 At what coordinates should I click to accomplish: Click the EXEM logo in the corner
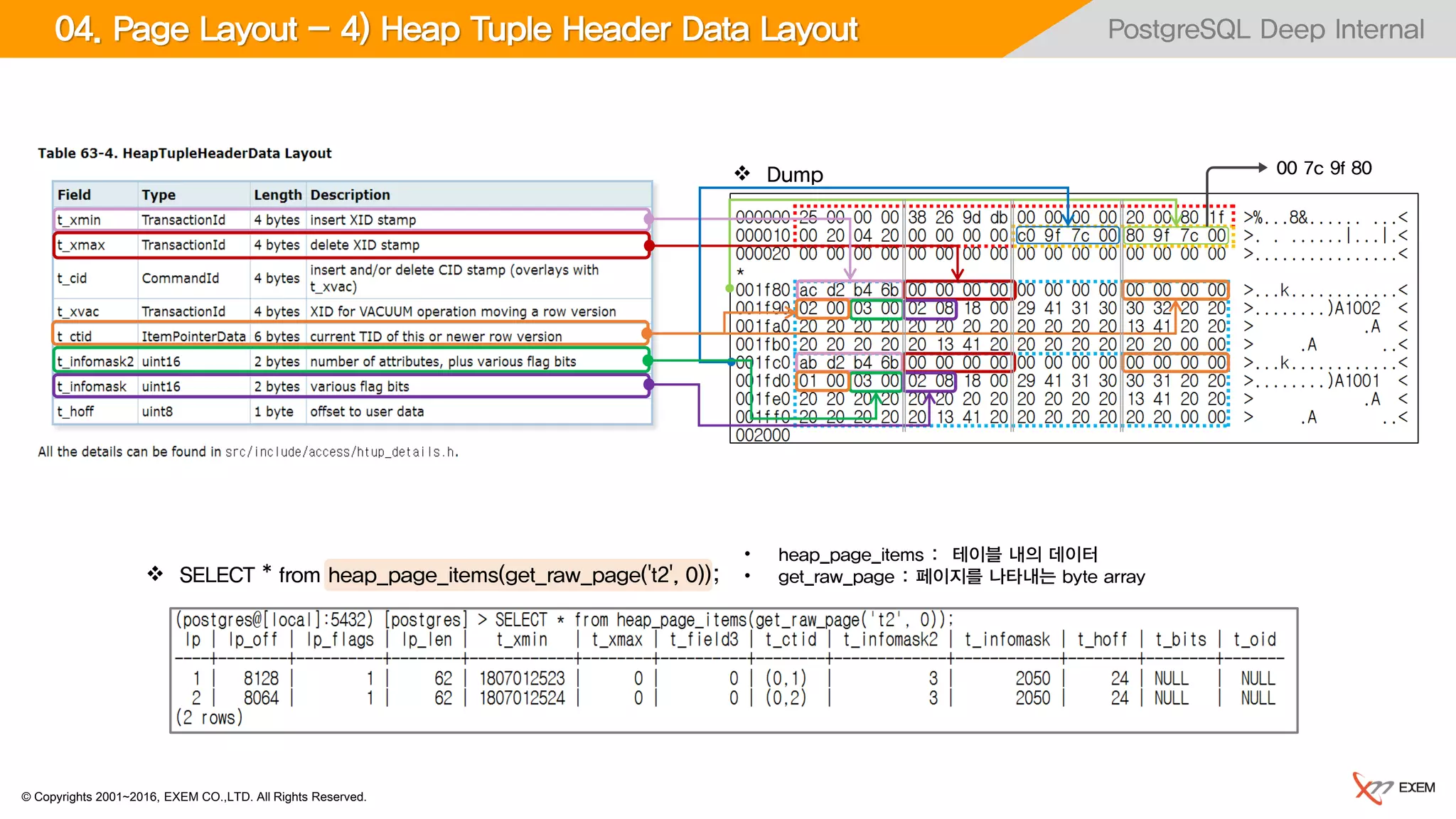[x=1393, y=788]
